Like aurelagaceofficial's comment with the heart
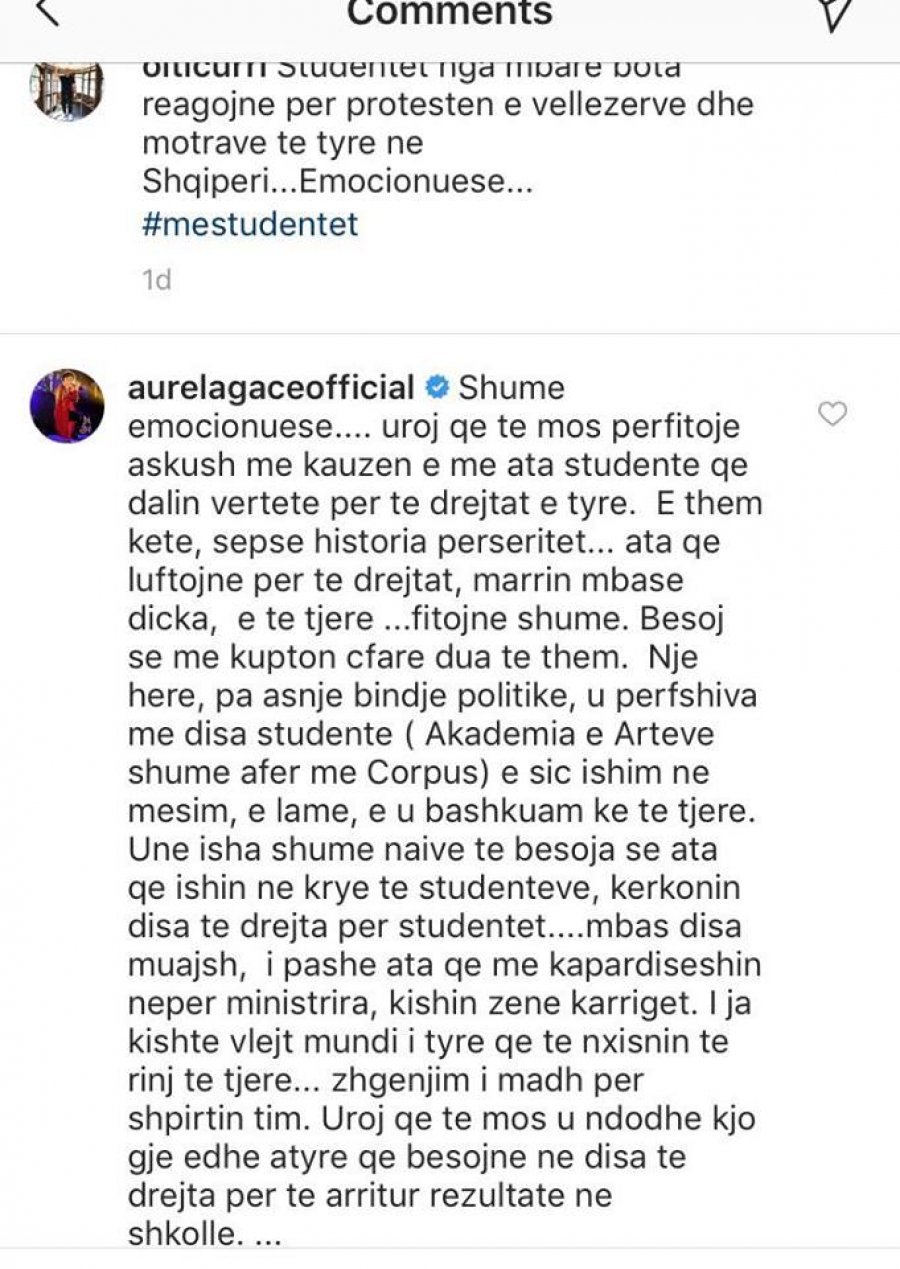900x1269 pixels. point(832,413)
